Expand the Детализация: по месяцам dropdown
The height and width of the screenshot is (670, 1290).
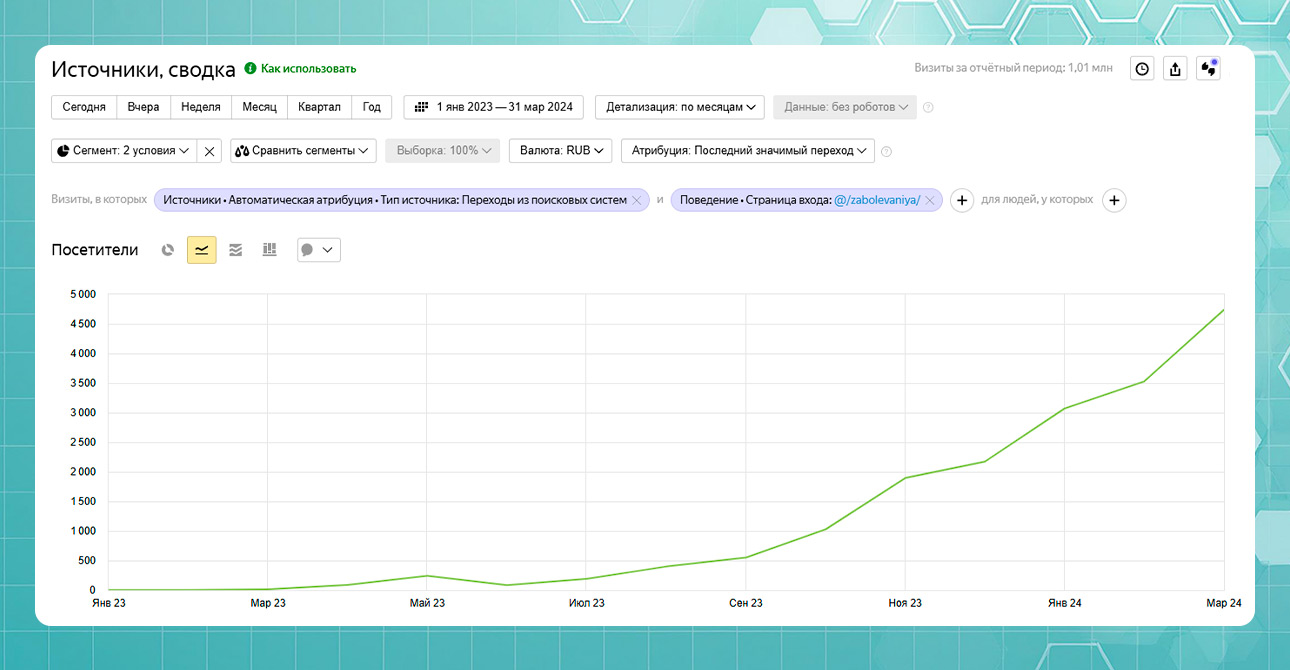pyautogui.click(x=680, y=107)
